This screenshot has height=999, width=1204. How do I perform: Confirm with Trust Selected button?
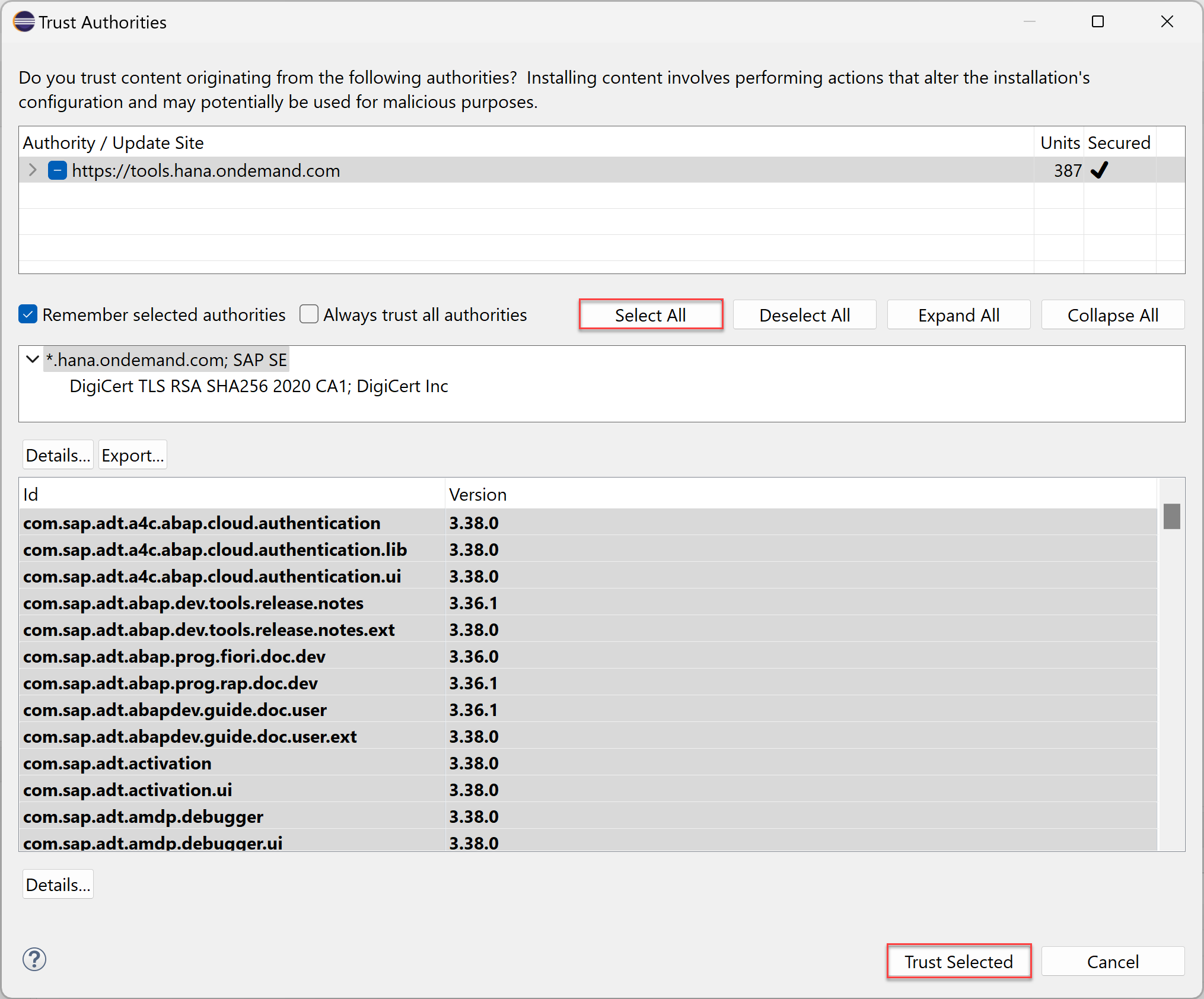(x=958, y=962)
